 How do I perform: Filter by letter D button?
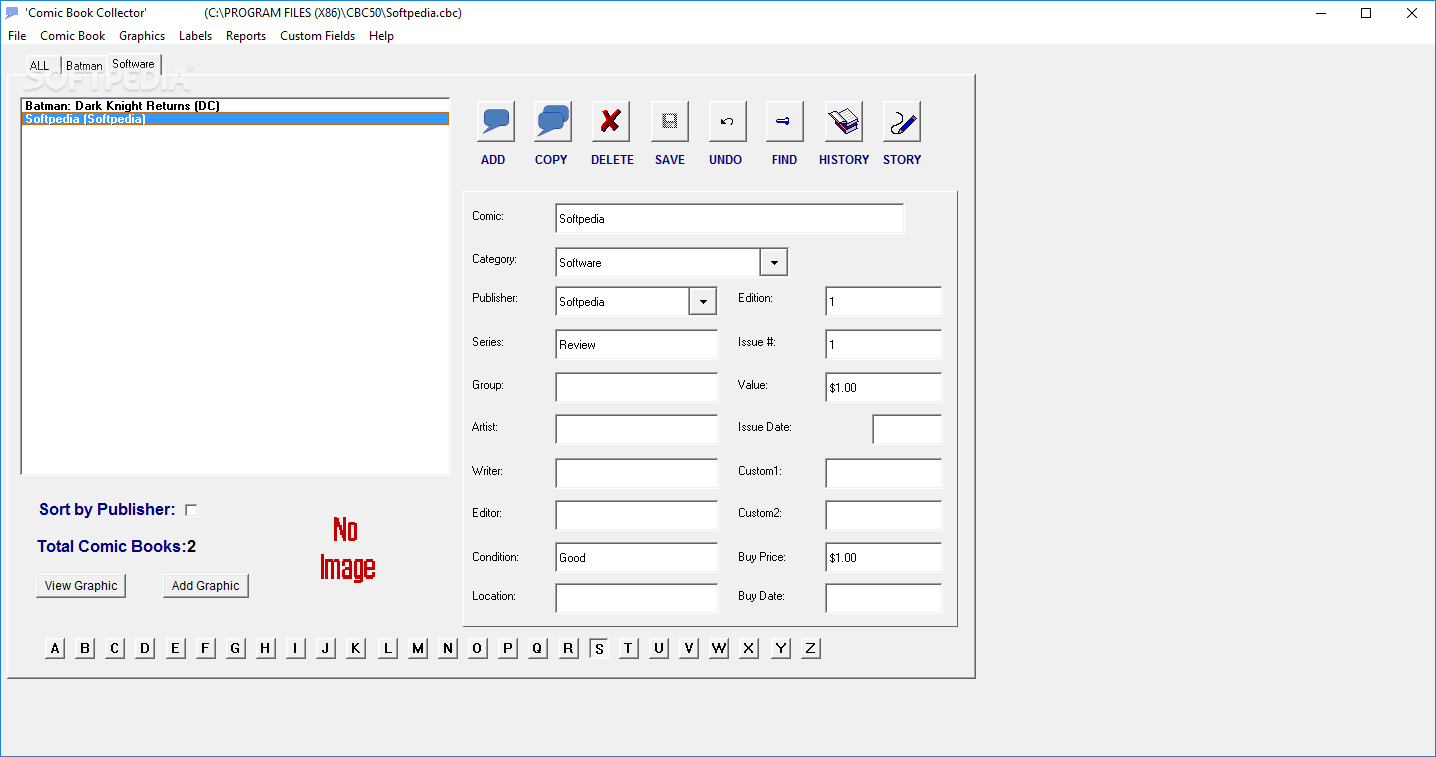pos(145,648)
